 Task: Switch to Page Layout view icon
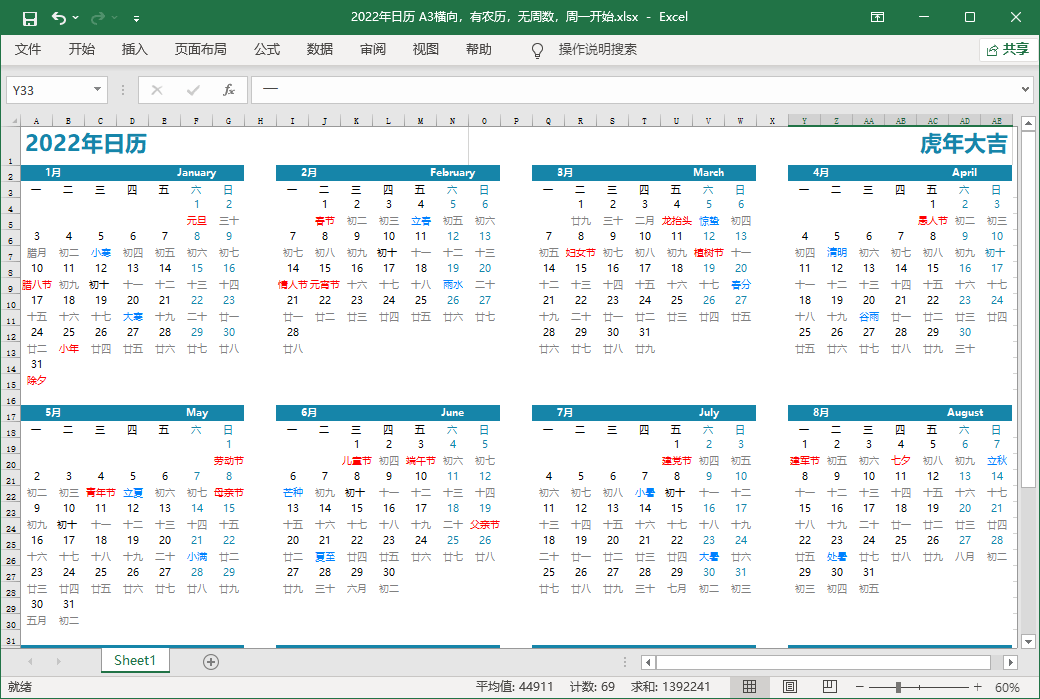tap(789, 687)
